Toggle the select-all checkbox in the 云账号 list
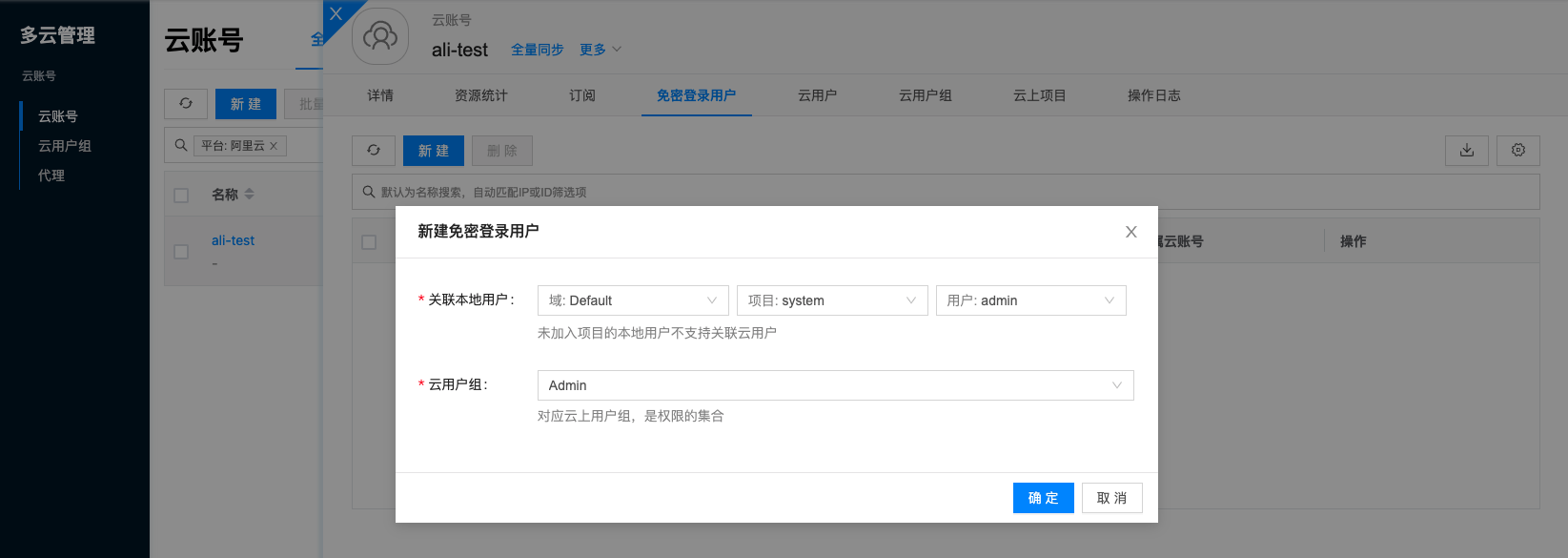The width and height of the screenshot is (1568, 558). pos(181,195)
